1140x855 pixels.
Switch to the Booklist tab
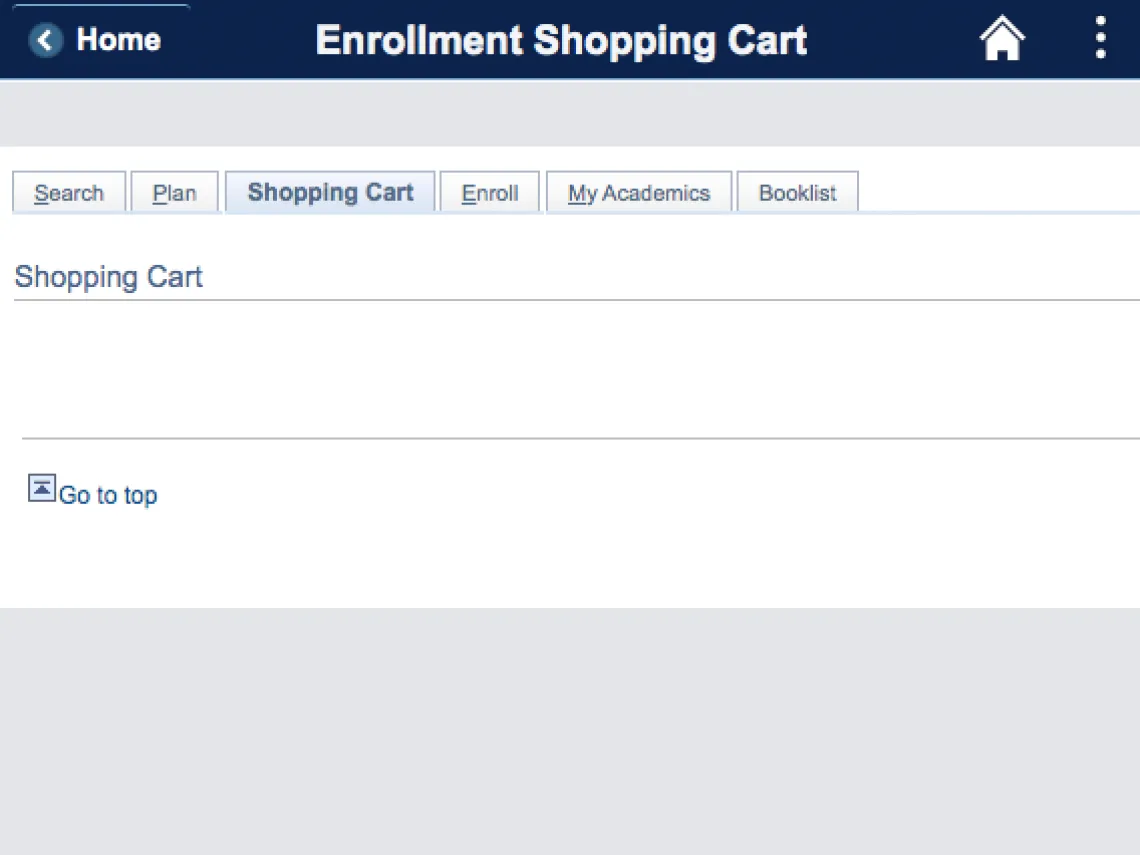coord(797,193)
